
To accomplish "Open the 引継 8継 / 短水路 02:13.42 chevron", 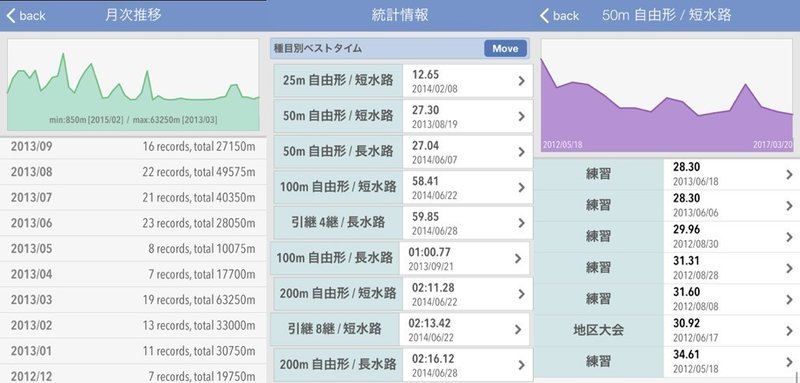I will tap(518, 329).
